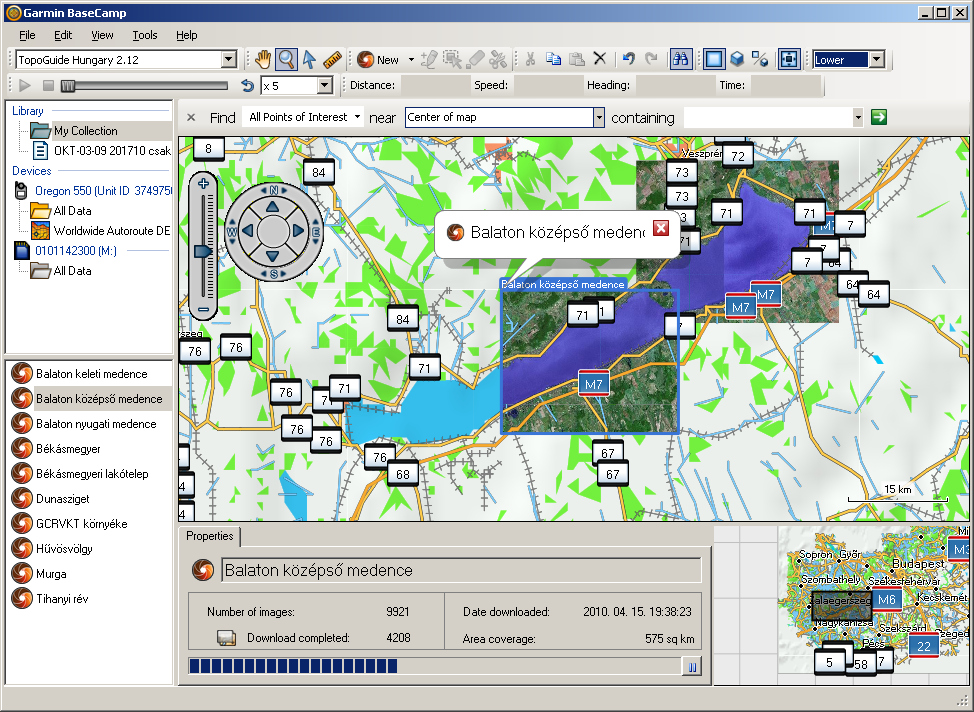The height and width of the screenshot is (712, 974).
Task: Click the compass pan south arrow
Action: point(273,255)
